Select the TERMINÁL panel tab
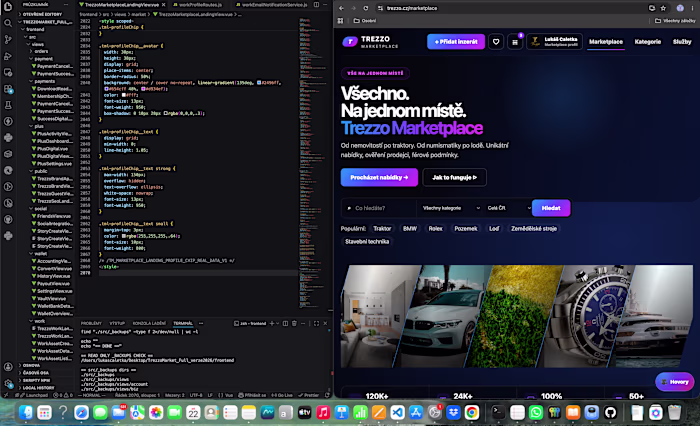This screenshot has height=426, width=700. tap(183, 323)
